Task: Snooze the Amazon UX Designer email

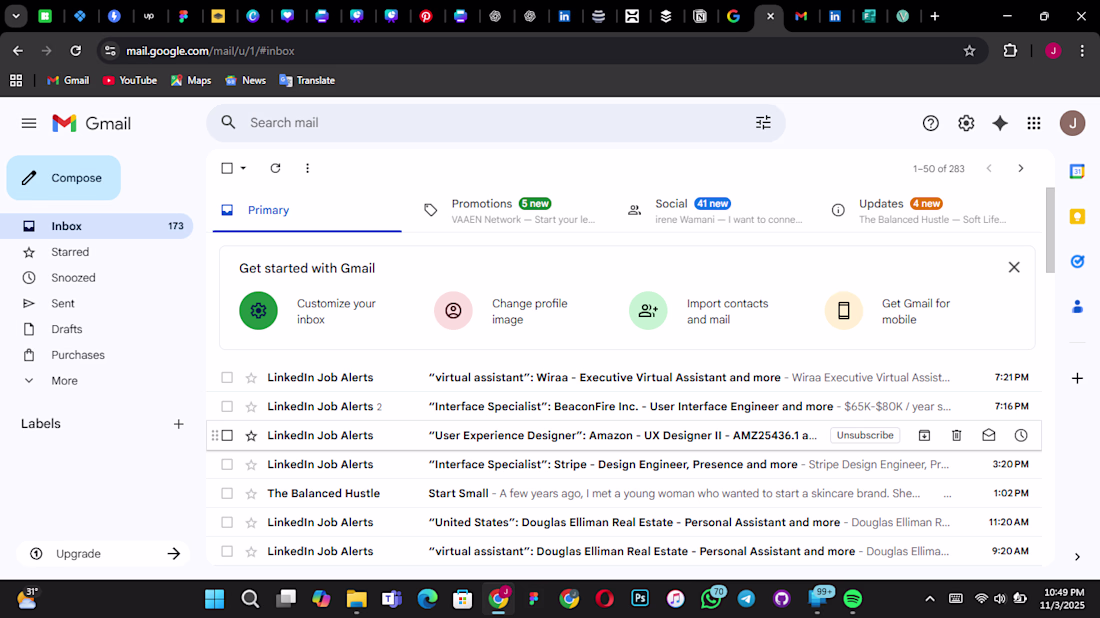Action: pos(1021,436)
